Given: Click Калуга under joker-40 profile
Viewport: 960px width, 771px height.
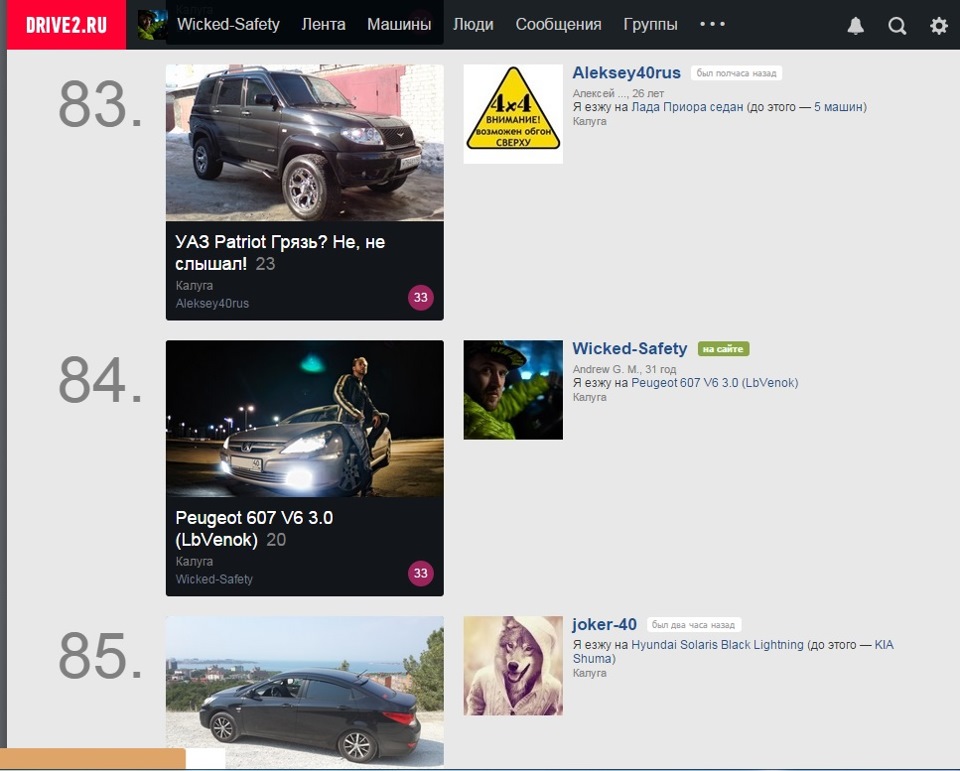Looking at the screenshot, I should pos(590,673).
